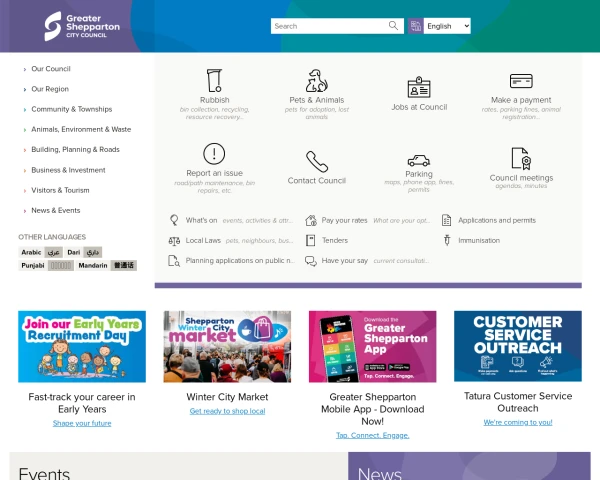Open Animals, Environment & Waste menu item
This screenshot has width=600, height=480.
[81, 129]
